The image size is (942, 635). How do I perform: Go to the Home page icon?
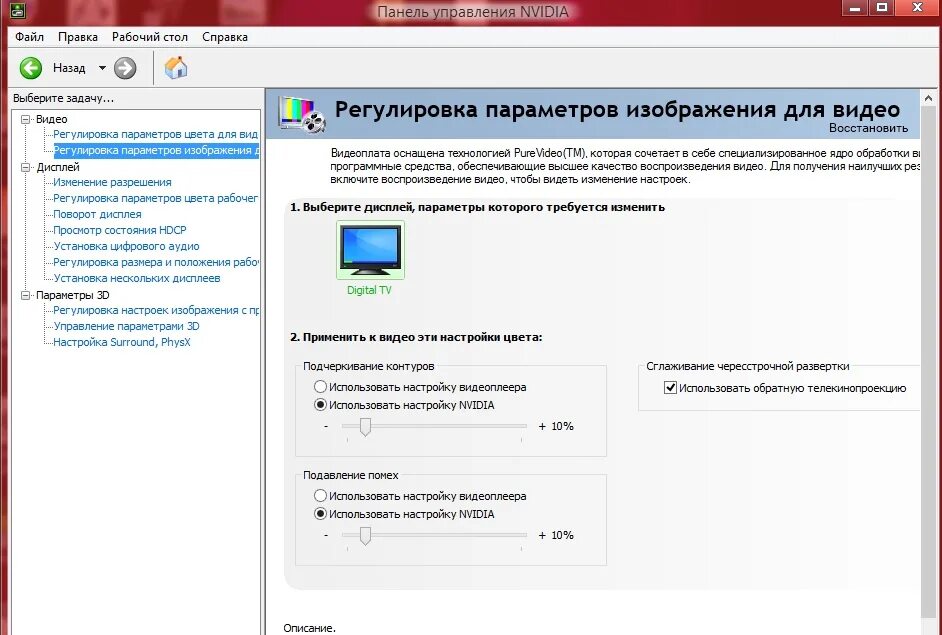pos(176,68)
